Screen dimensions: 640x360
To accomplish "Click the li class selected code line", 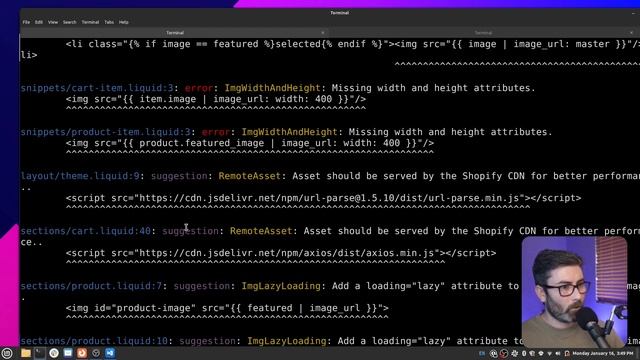I will pos(353,44).
